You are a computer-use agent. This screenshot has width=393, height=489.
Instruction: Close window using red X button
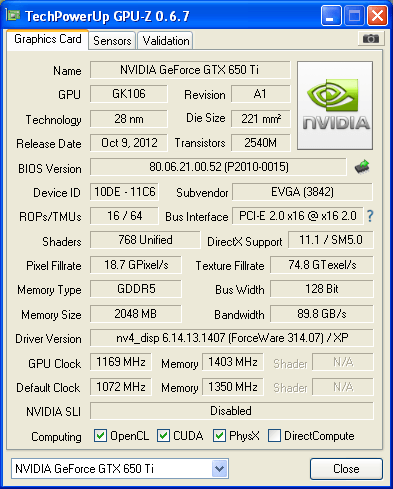tap(377, 15)
